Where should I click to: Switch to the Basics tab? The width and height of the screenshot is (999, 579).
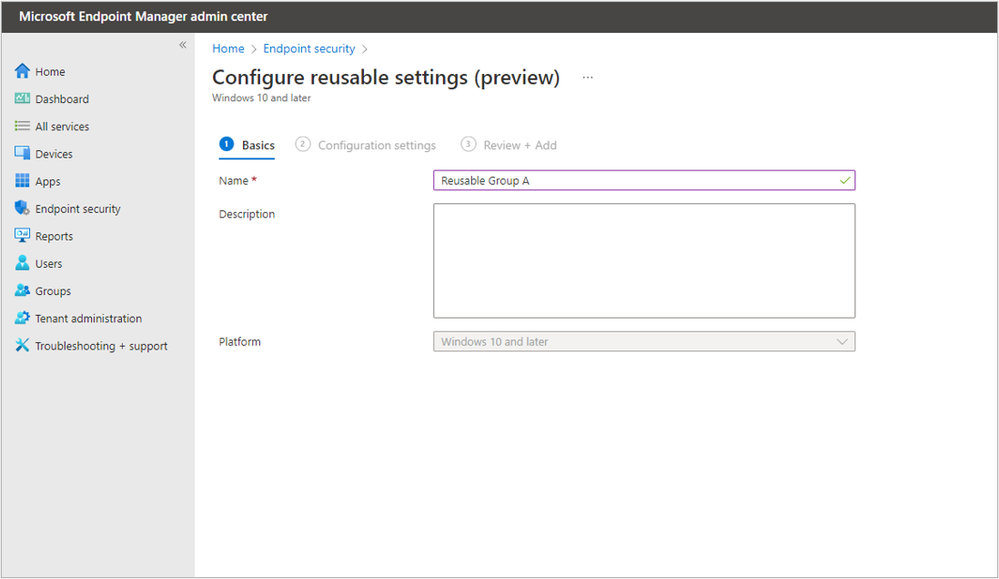tap(247, 145)
